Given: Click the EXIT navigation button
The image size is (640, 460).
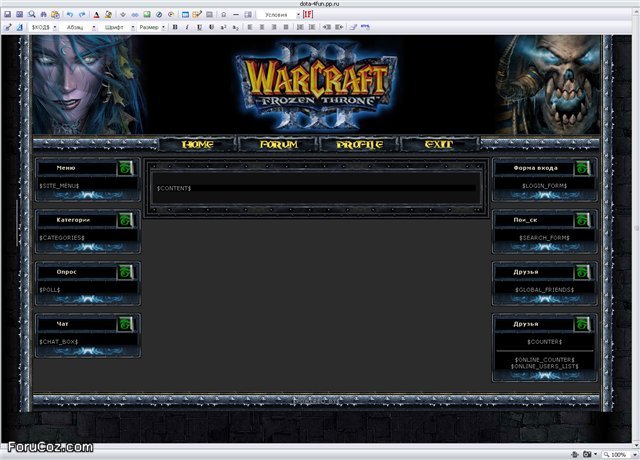Looking at the screenshot, I should pos(439,144).
